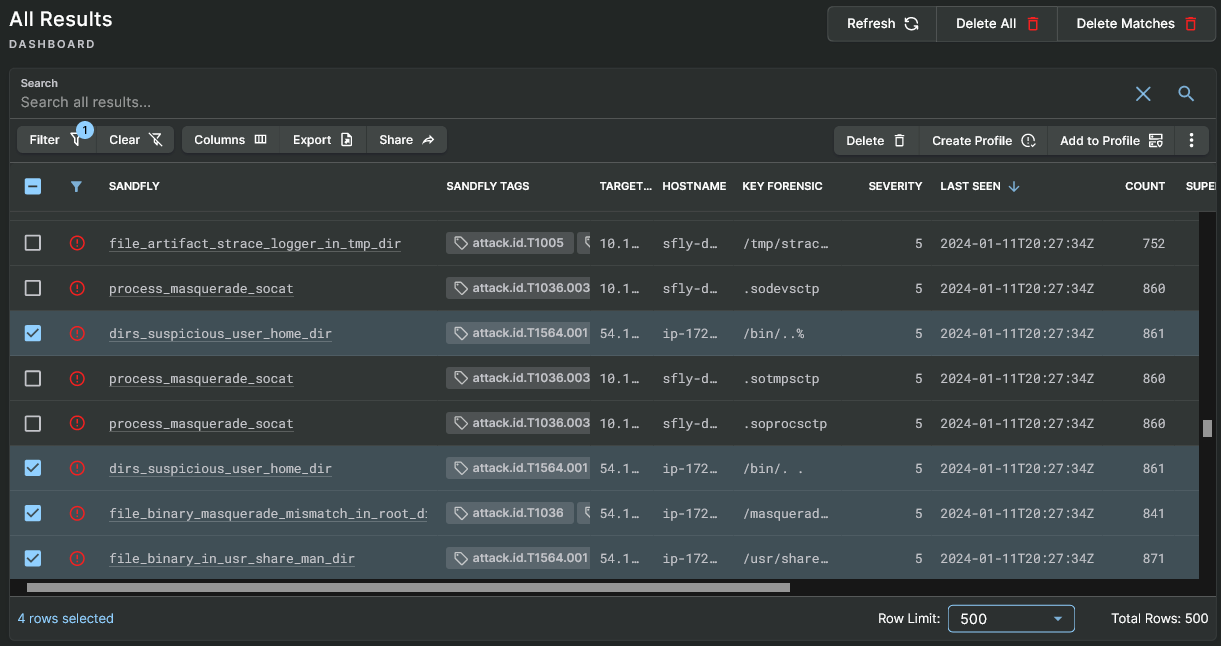Screen dimensions: 1221x646
Task: Clear search with the X icon
Action: [1143, 94]
